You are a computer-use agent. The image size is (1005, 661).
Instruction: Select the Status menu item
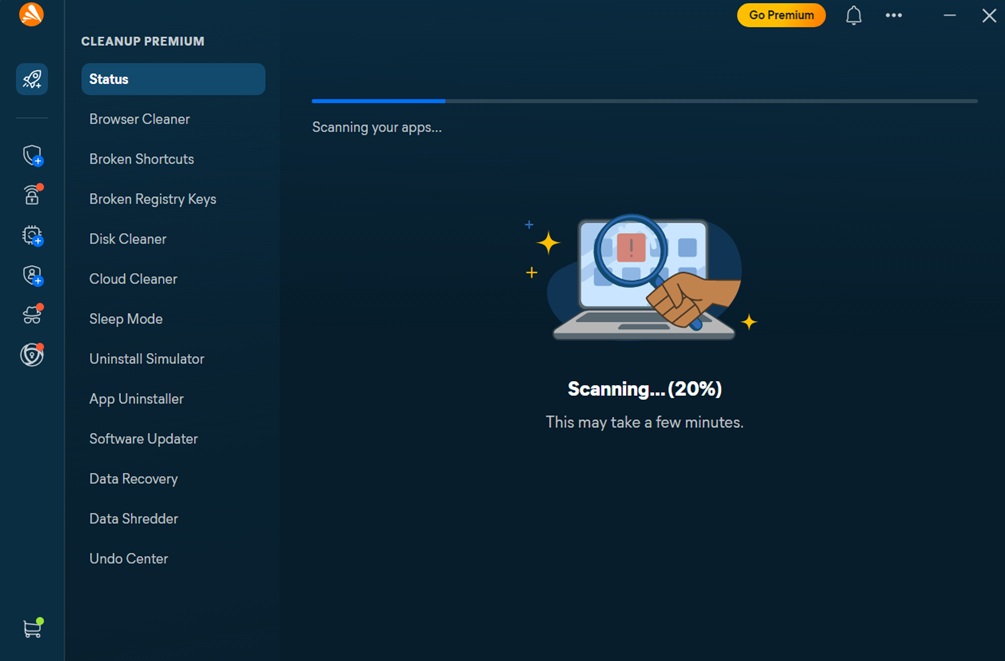[x=173, y=79]
